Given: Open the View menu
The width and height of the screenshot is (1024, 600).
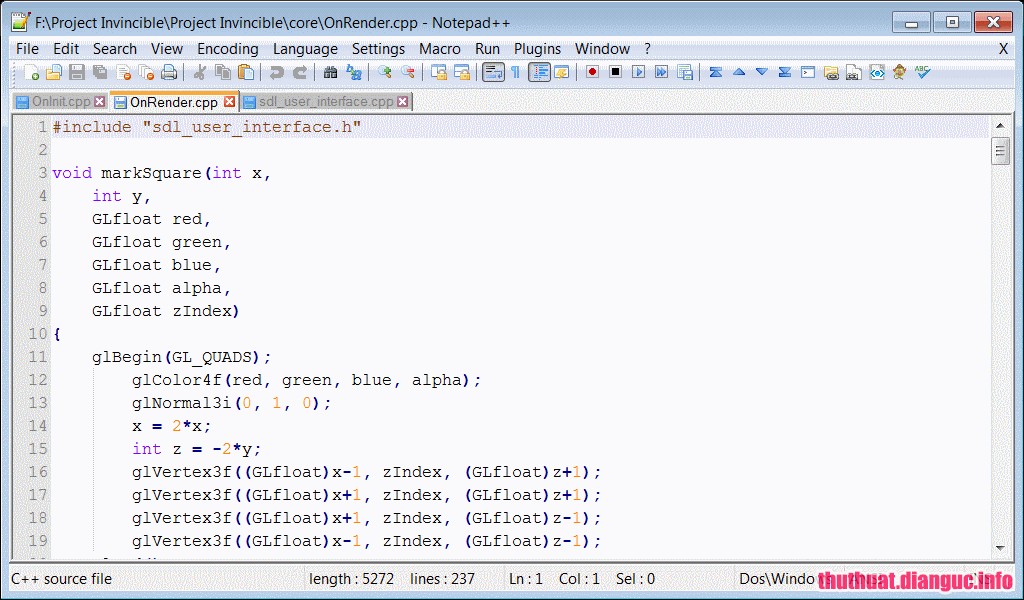Looking at the screenshot, I should point(167,49).
